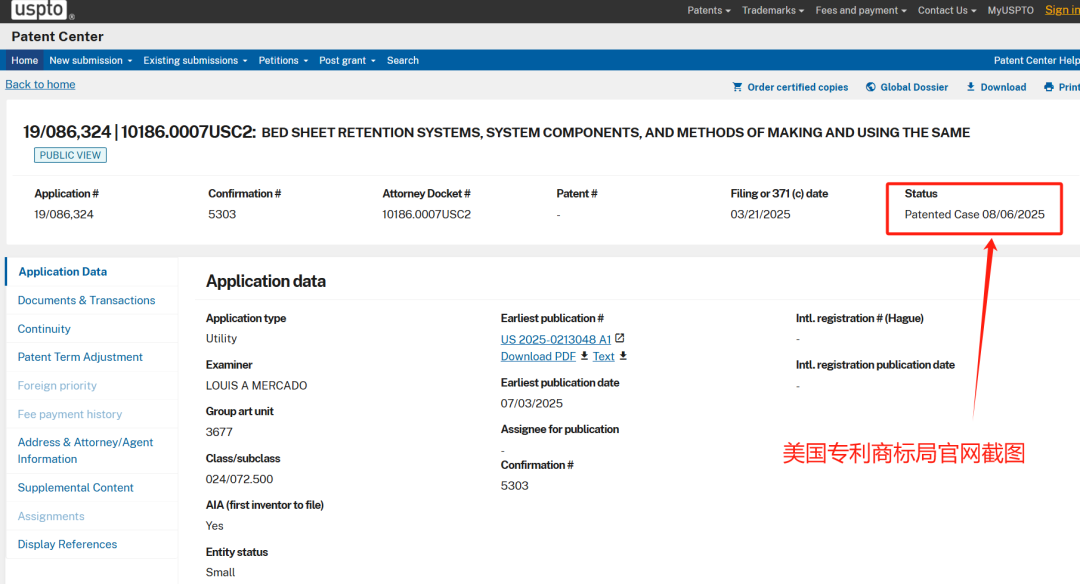Open Patent Term Adjustment in the sidebar
Viewport: 1080px width, 584px height.
pyautogui.click(x=80, y=357)
